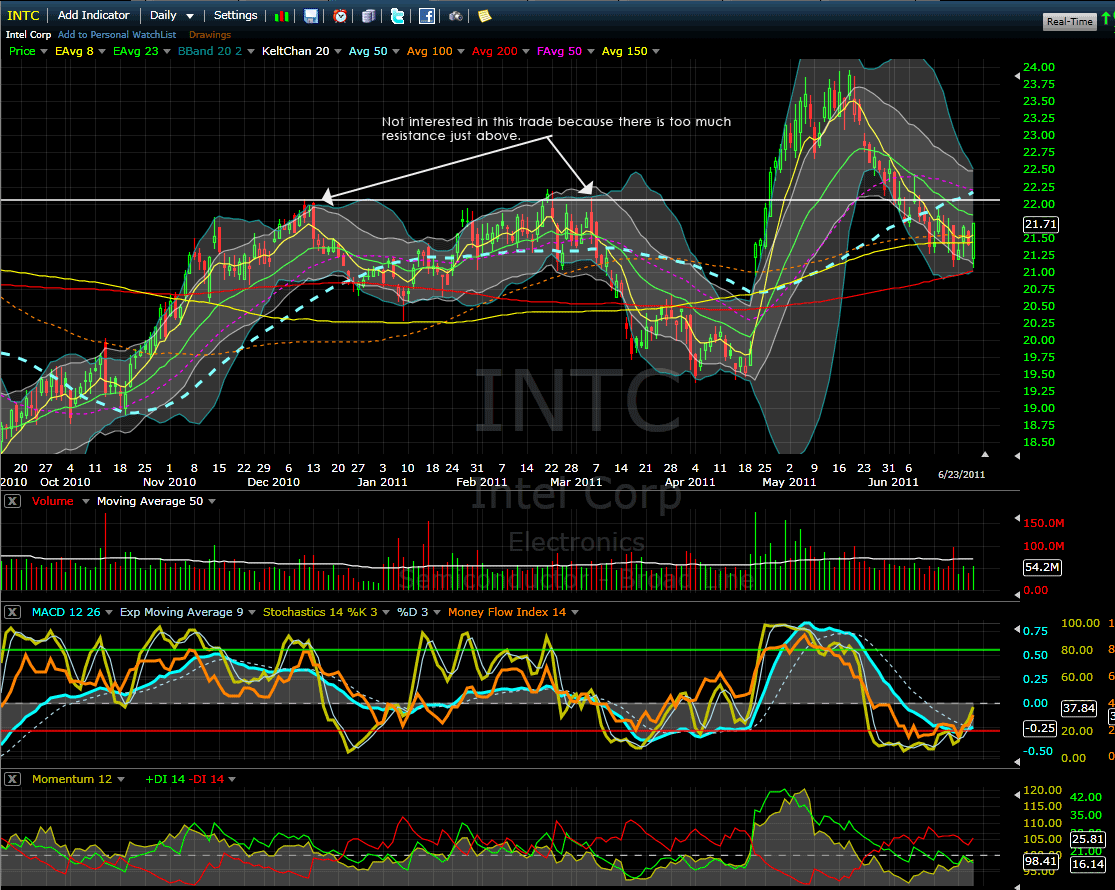Click the database stack icon
Screen dimensions: 1115x890
(368, 16)
